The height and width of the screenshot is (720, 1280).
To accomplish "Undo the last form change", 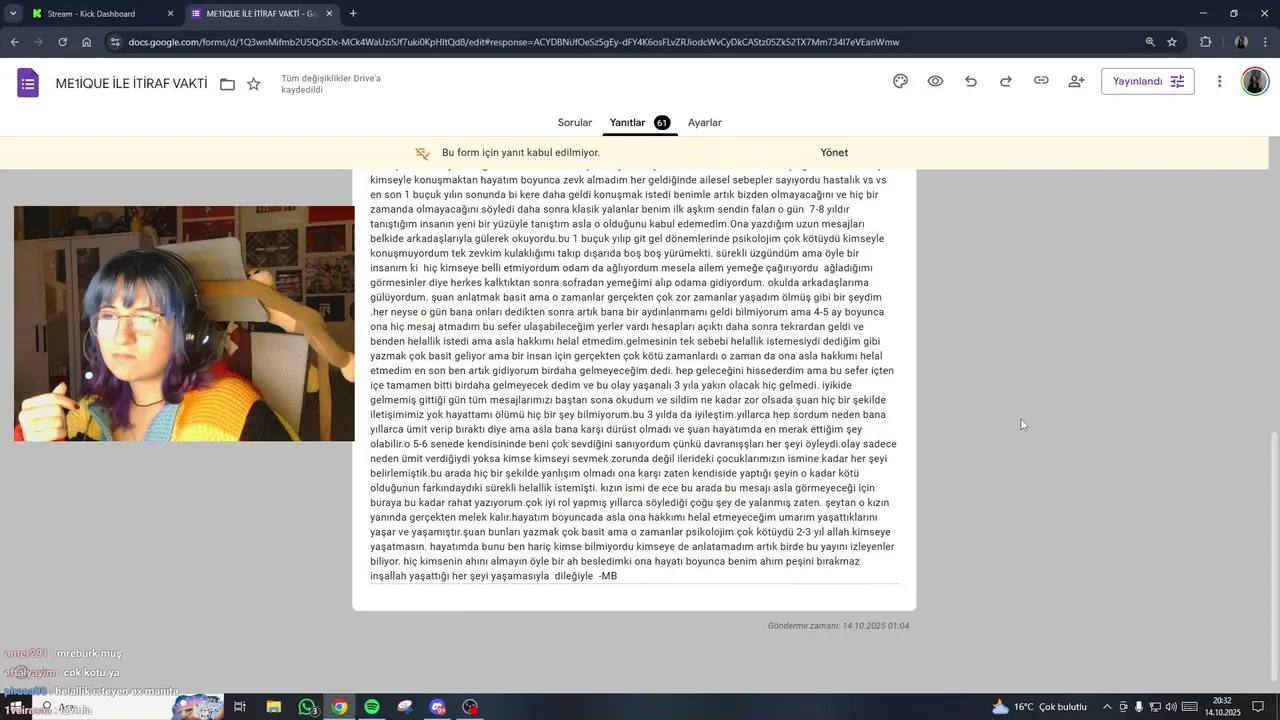I will point(971,81).
